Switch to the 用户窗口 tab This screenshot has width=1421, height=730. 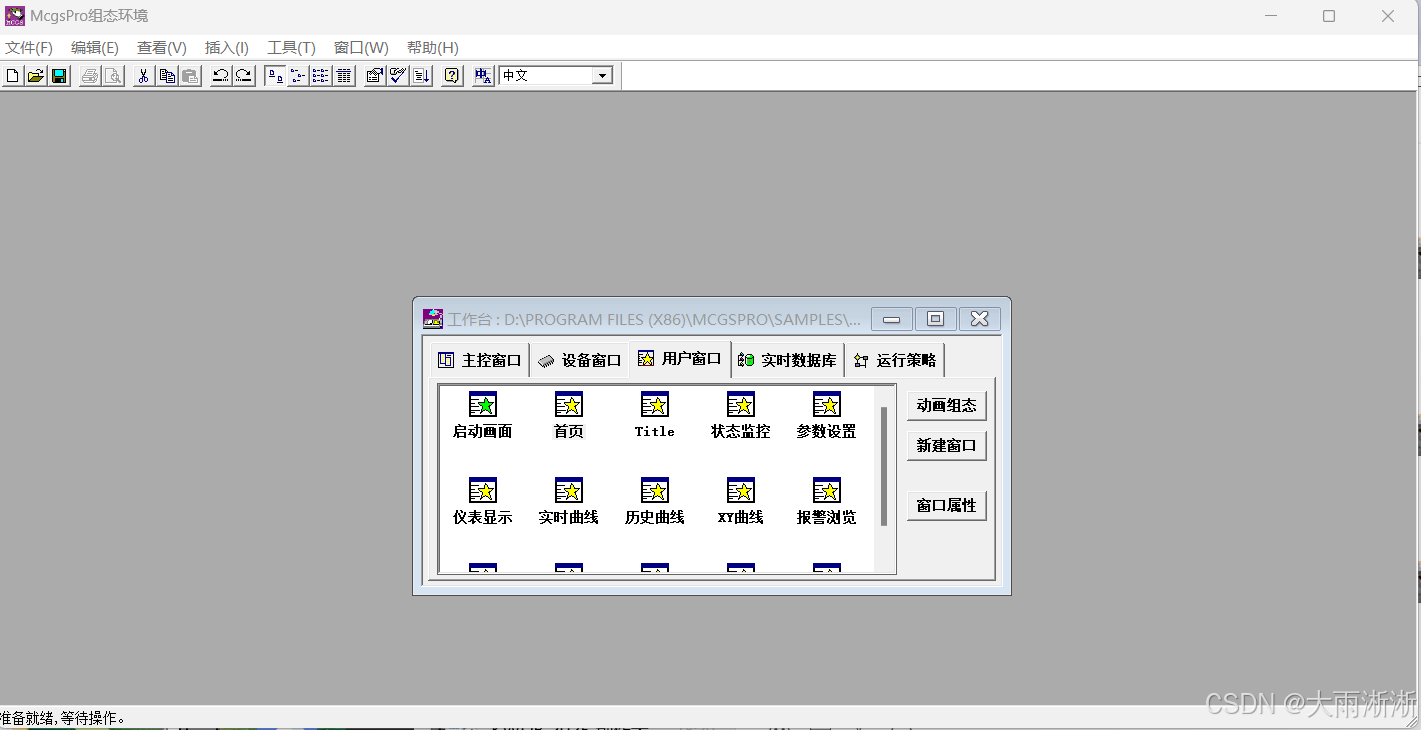[x=680, y=358]
